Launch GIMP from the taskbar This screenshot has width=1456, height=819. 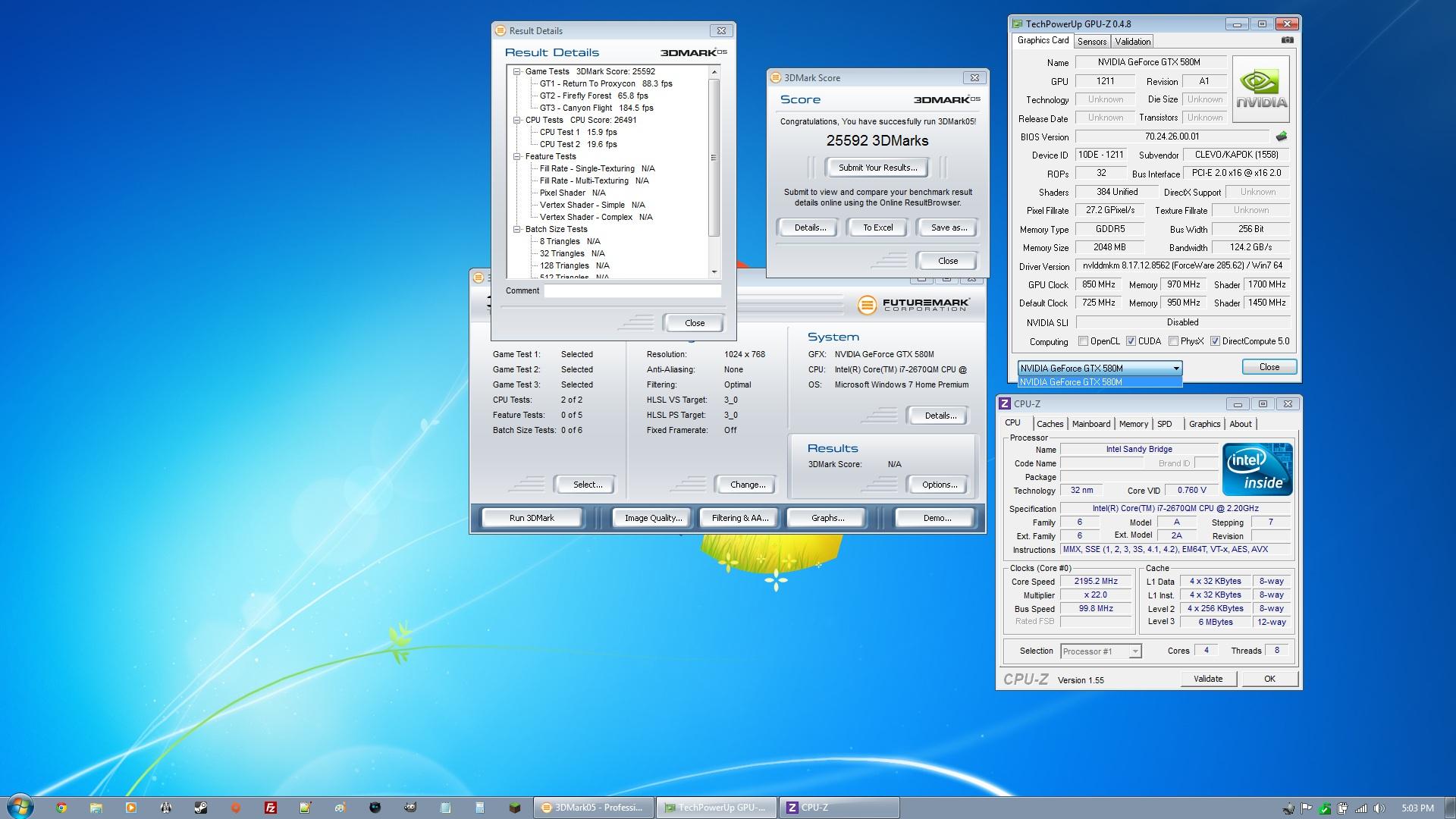click(x=410, y=808)
